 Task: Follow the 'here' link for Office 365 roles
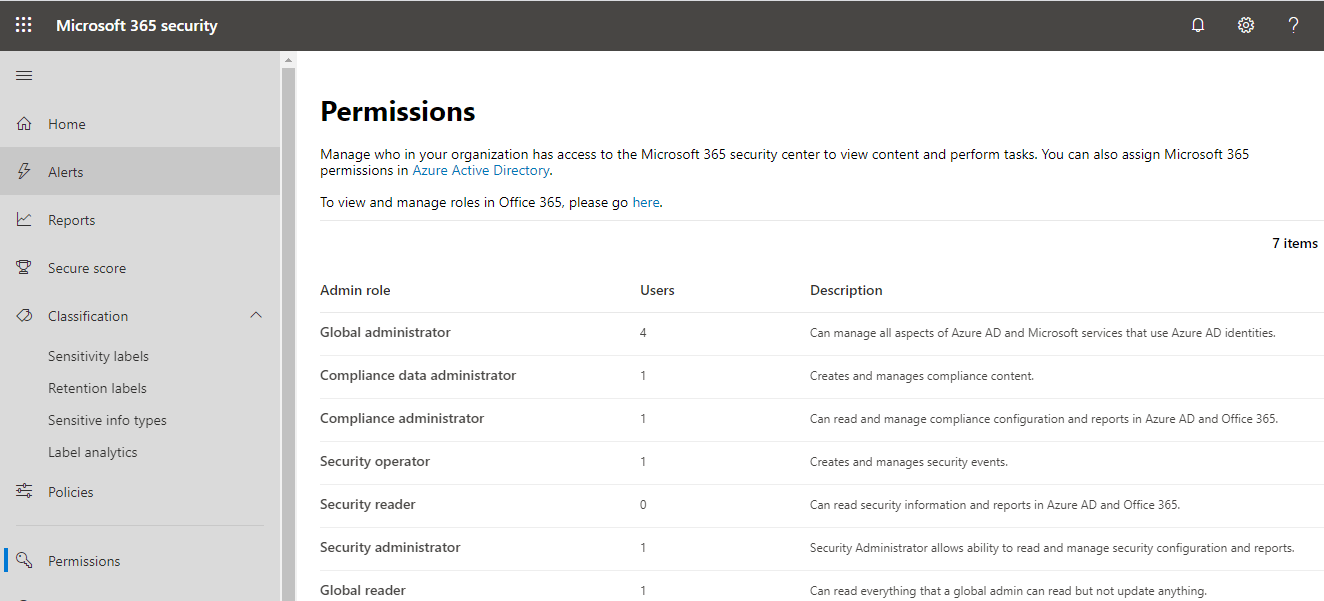point(646,202)
